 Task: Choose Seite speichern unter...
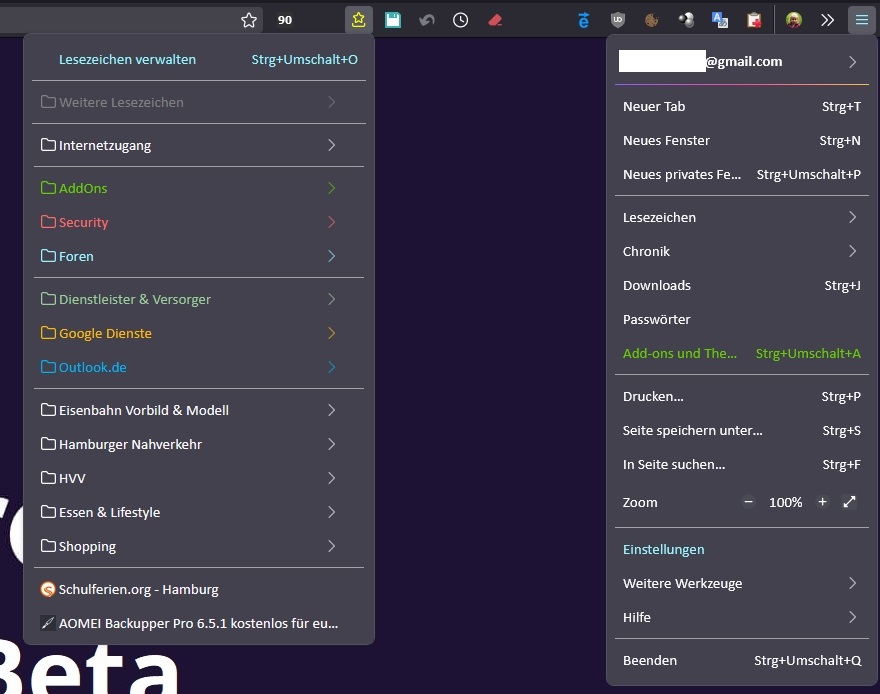[741, 430]
